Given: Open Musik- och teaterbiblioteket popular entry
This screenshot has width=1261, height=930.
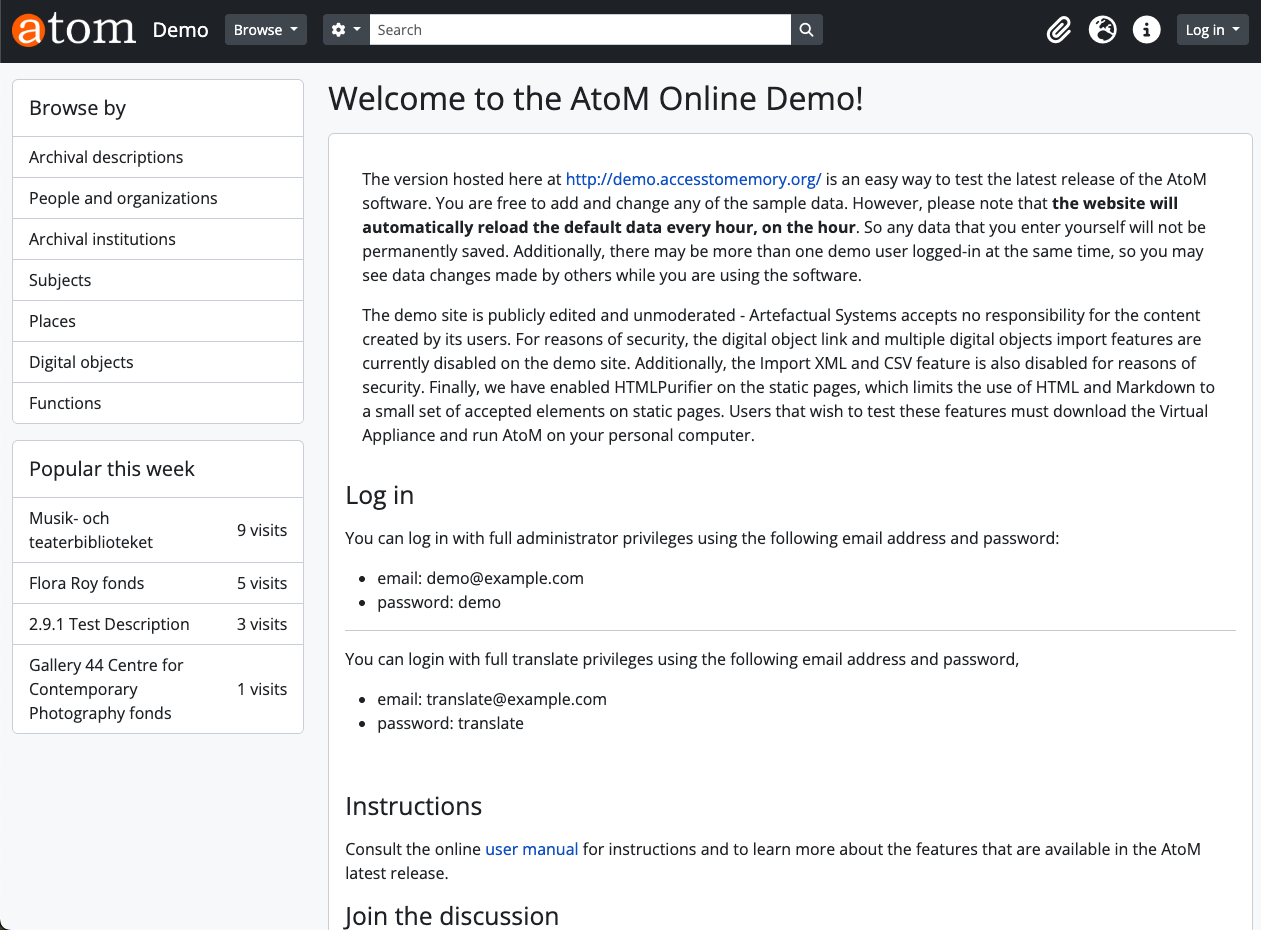Looking at the screenshot, I should [x=91, y=530].
